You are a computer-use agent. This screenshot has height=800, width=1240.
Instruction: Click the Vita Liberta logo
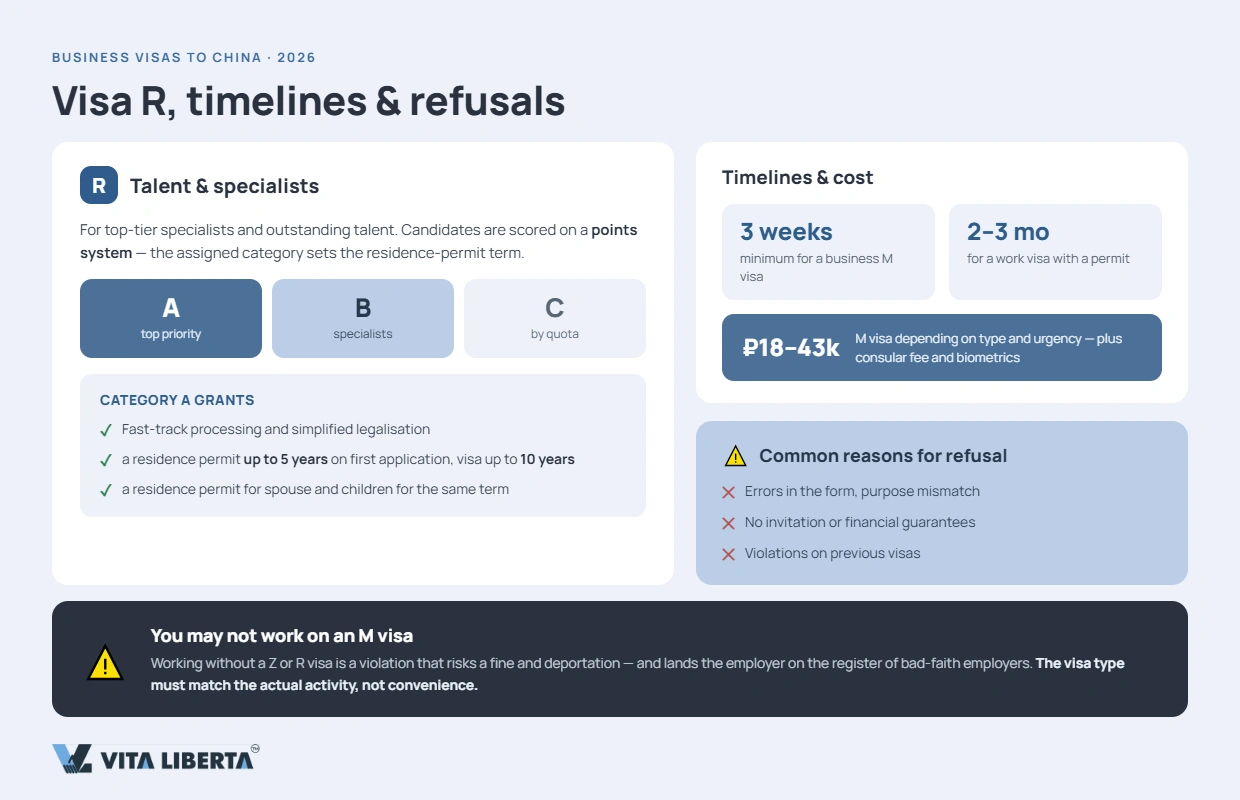pyautogui.click(x=156, y=758)
